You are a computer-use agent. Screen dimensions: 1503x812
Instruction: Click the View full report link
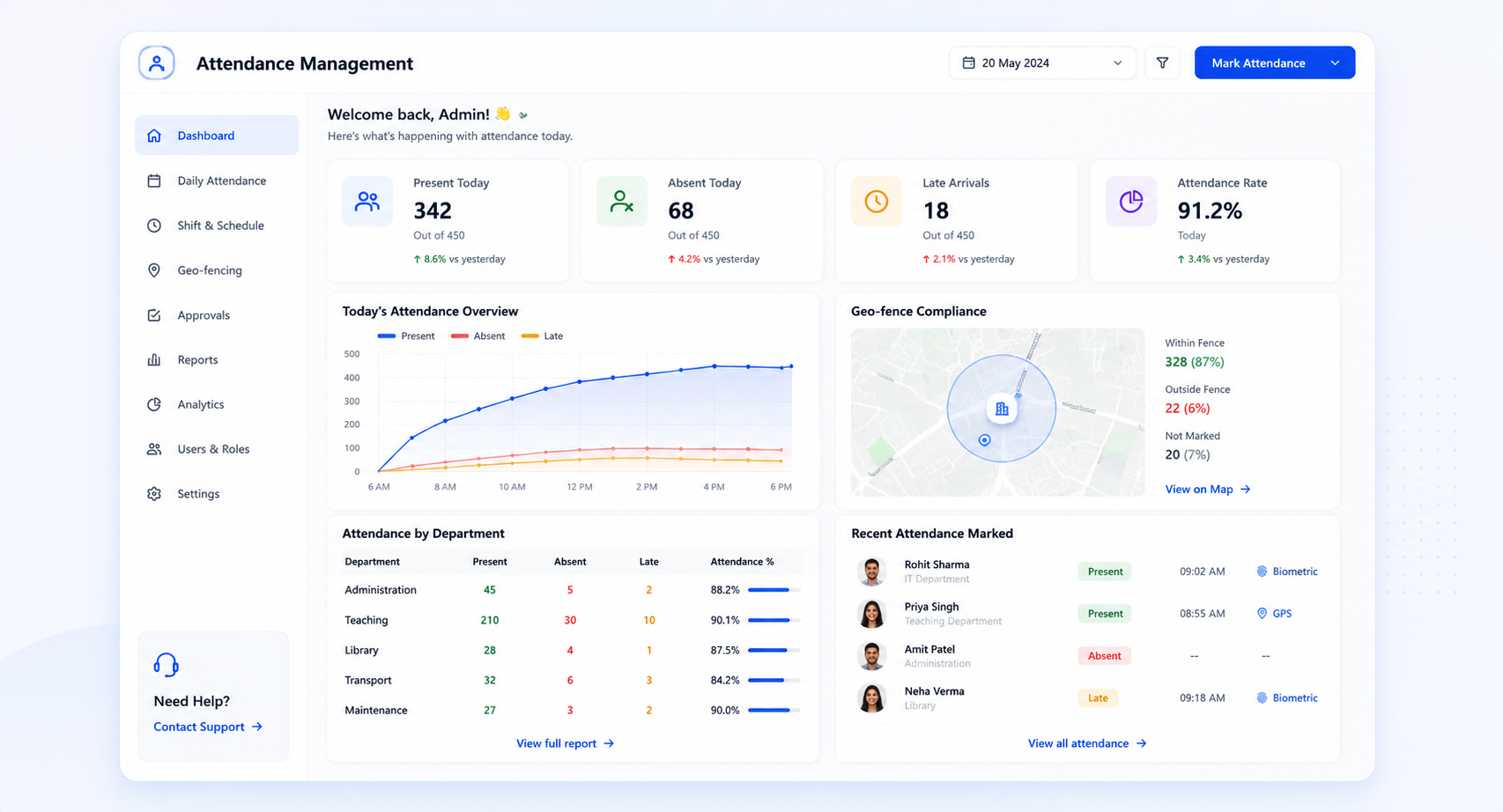565,744
